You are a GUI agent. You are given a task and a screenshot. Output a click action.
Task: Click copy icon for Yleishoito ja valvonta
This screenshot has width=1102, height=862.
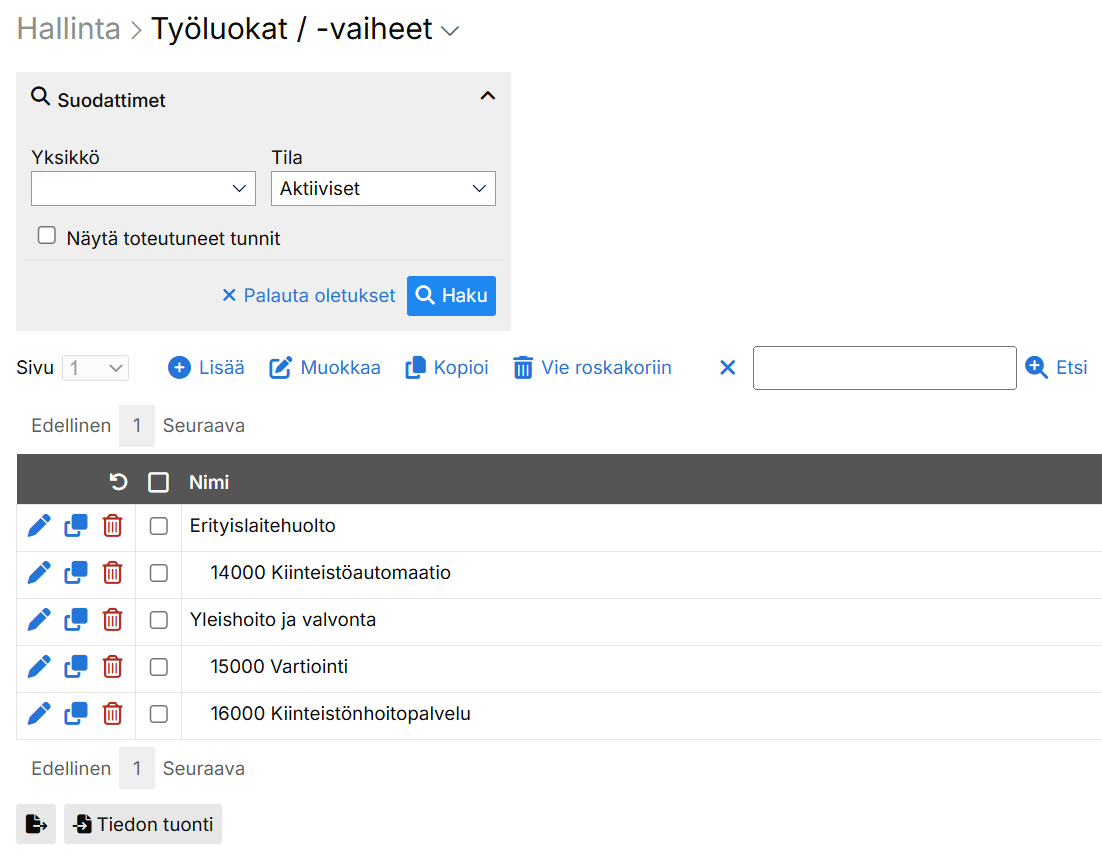(76, 620)
